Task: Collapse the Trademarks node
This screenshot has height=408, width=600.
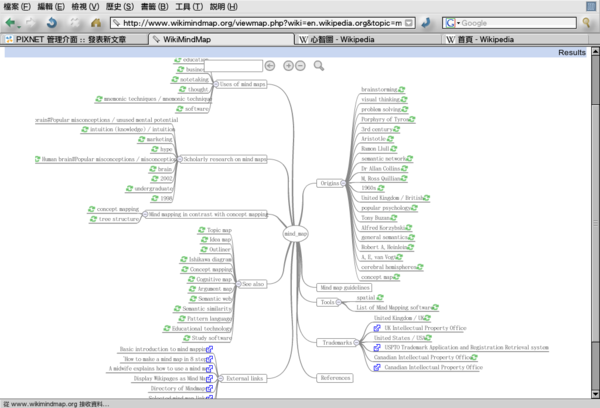Action: pyautogui.click(x=356, y=343)
